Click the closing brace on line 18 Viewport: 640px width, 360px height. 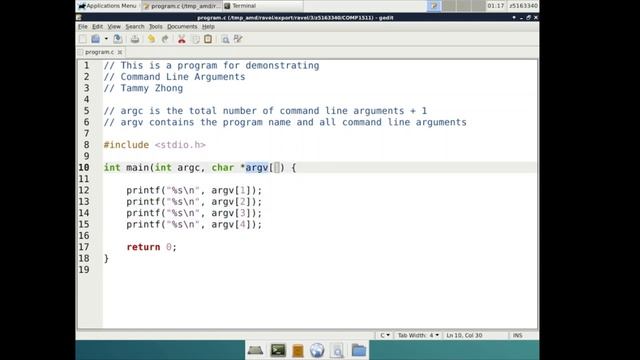pyautogui.click(x=106, y=258)
